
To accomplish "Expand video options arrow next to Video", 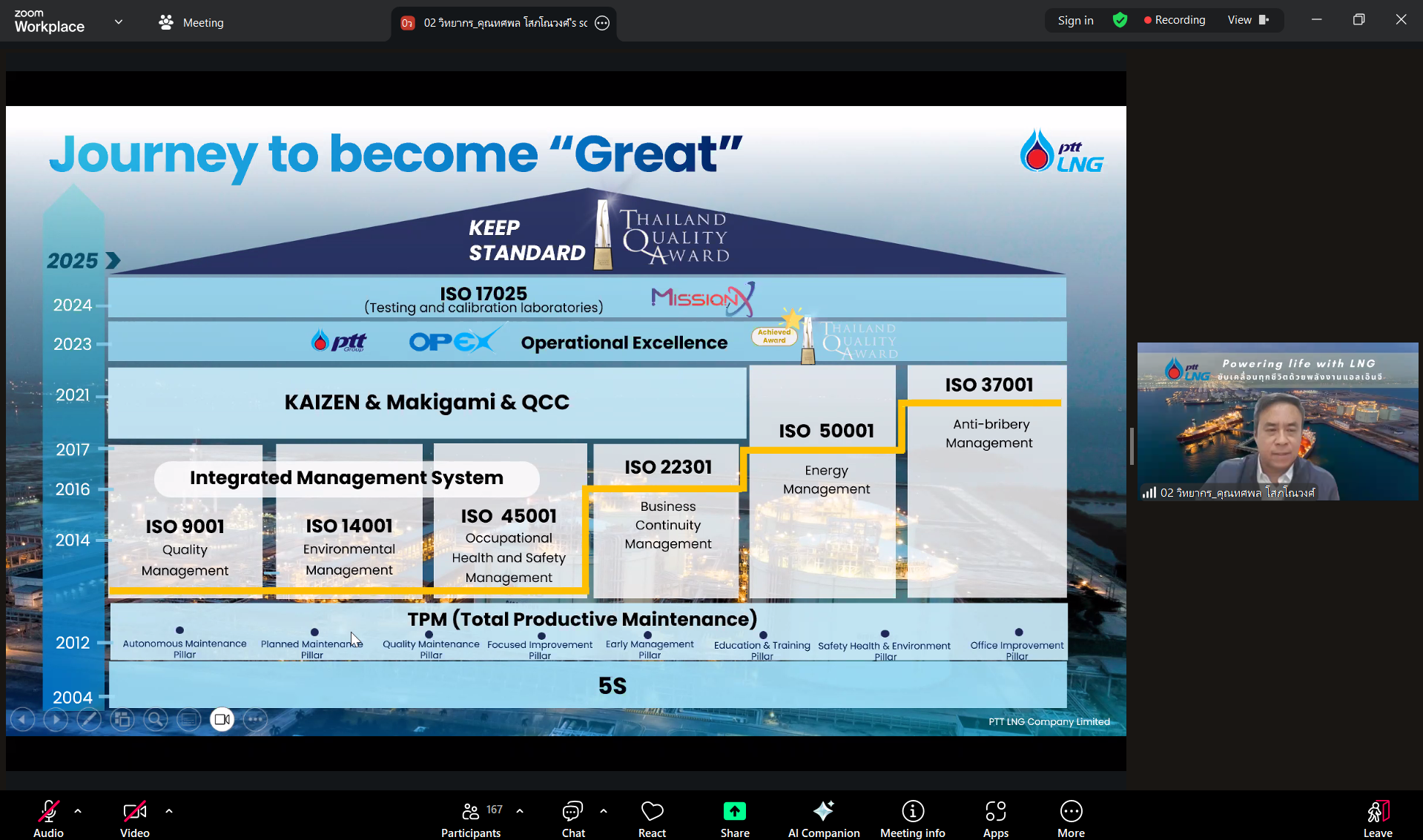I will point(169,811).
